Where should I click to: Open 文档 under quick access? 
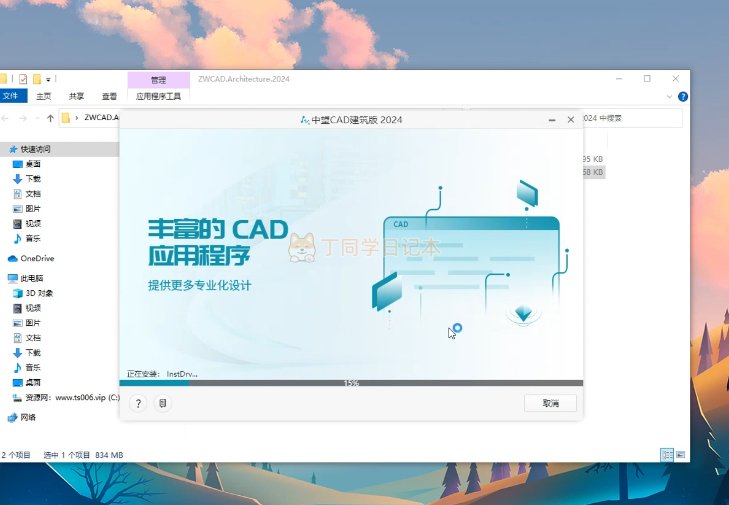pyautogui.click(x=27, y=194)
